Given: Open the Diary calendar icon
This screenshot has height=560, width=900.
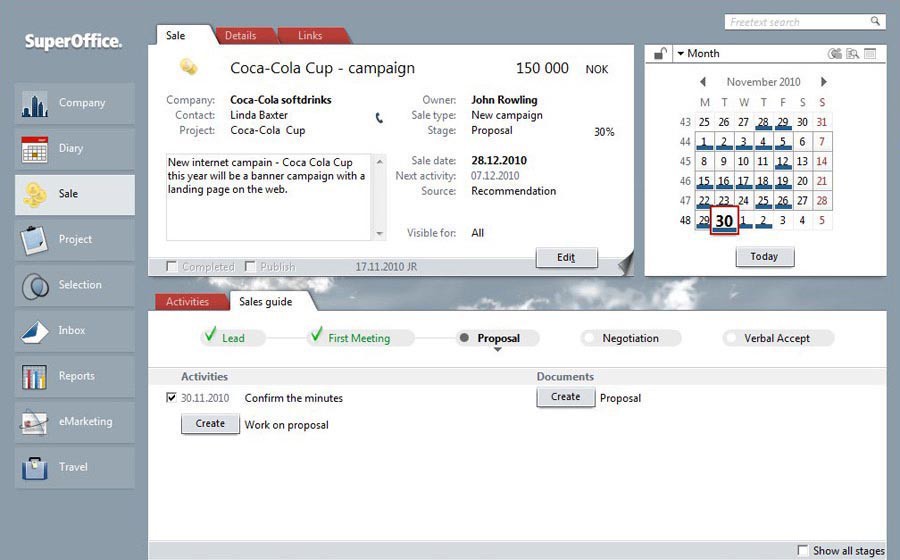Looking at the screenshot, I should [x=34, y=149].
